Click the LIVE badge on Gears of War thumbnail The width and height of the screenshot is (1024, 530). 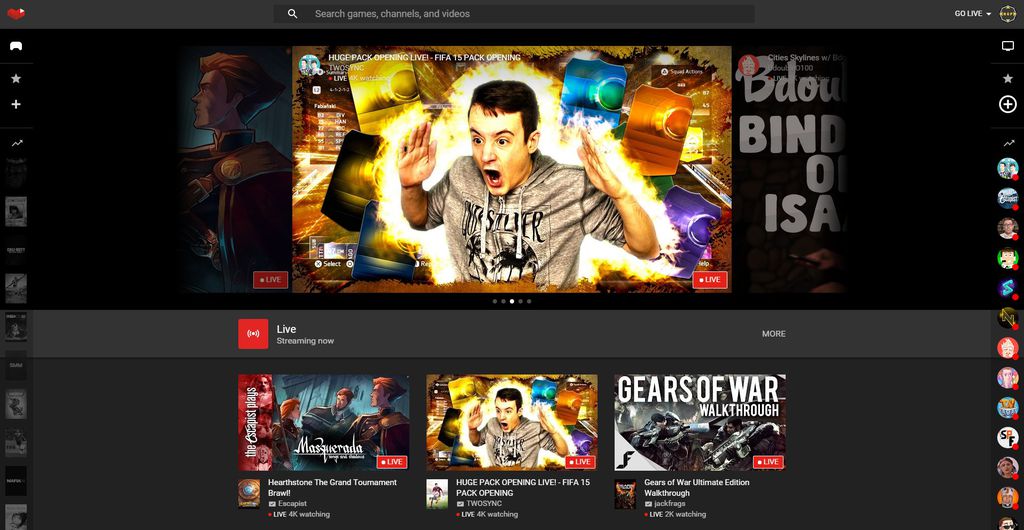pyautogui.click(x=768, y=461)
